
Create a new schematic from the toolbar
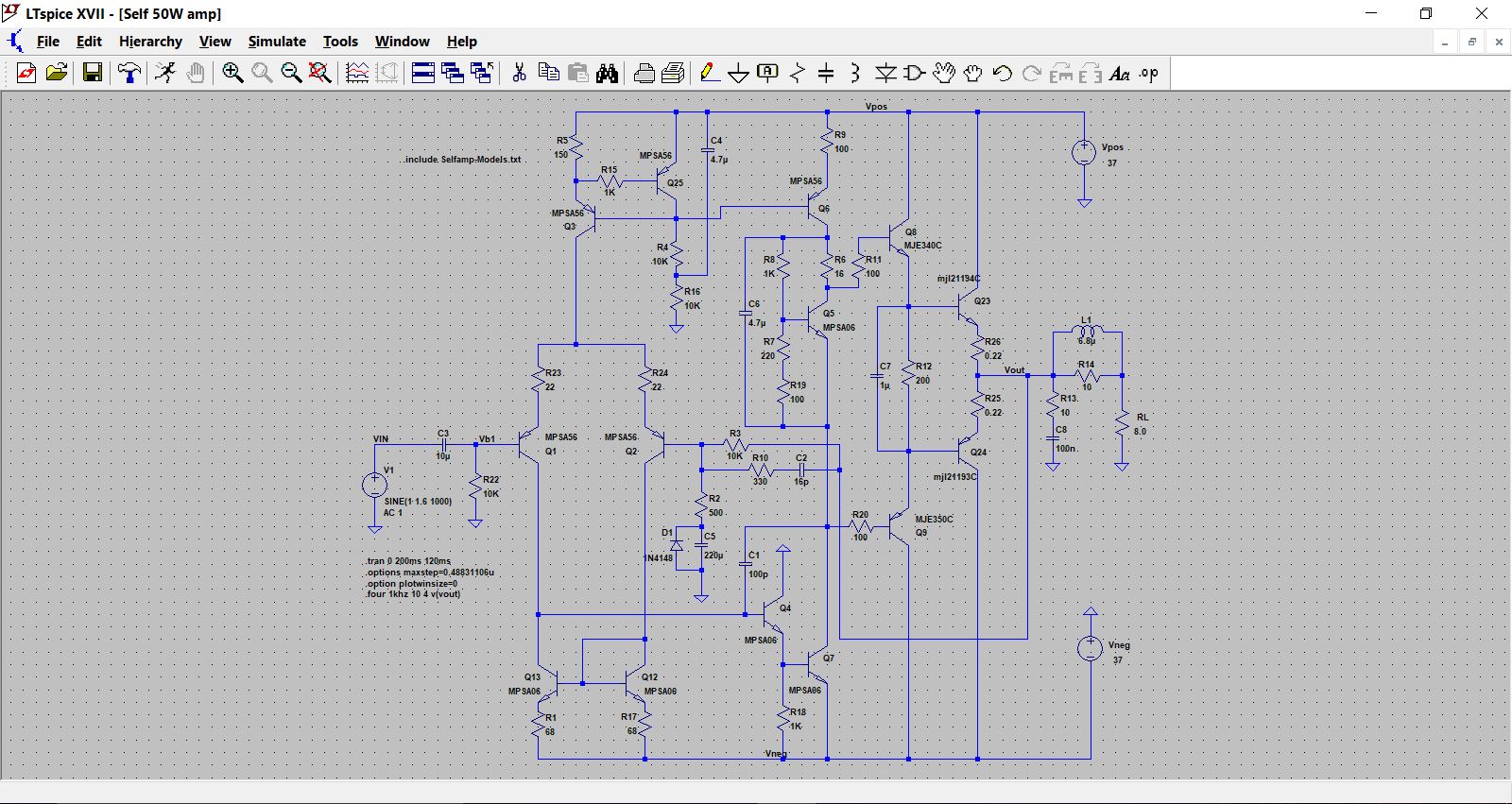point(26,73)
